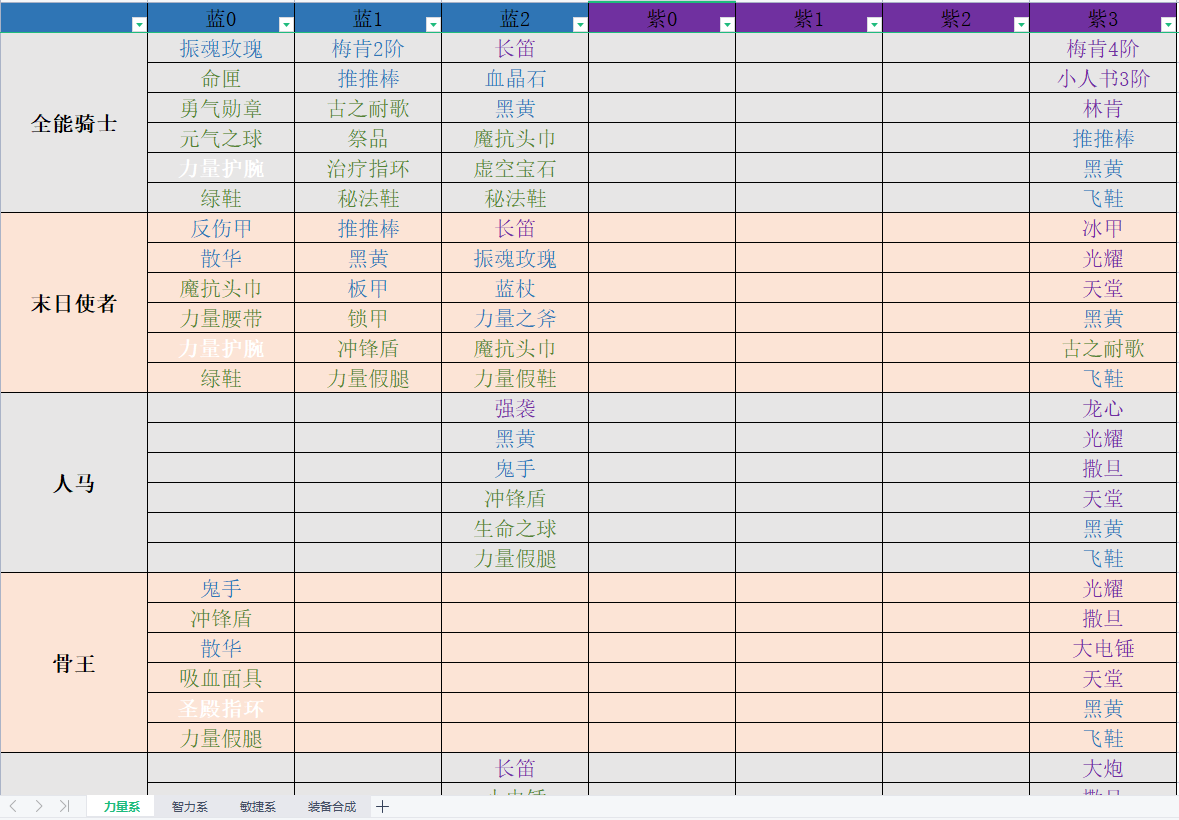This screenshot has width=1179, height=820.
Task: Go to next sheet using right arrow
Action: (39, 806)
